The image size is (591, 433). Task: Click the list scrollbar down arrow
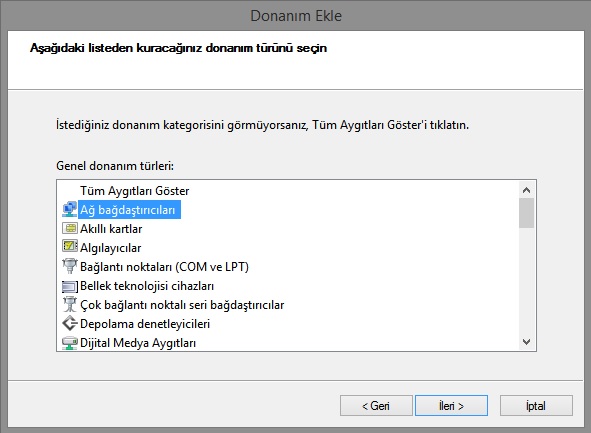pos(527,342)
